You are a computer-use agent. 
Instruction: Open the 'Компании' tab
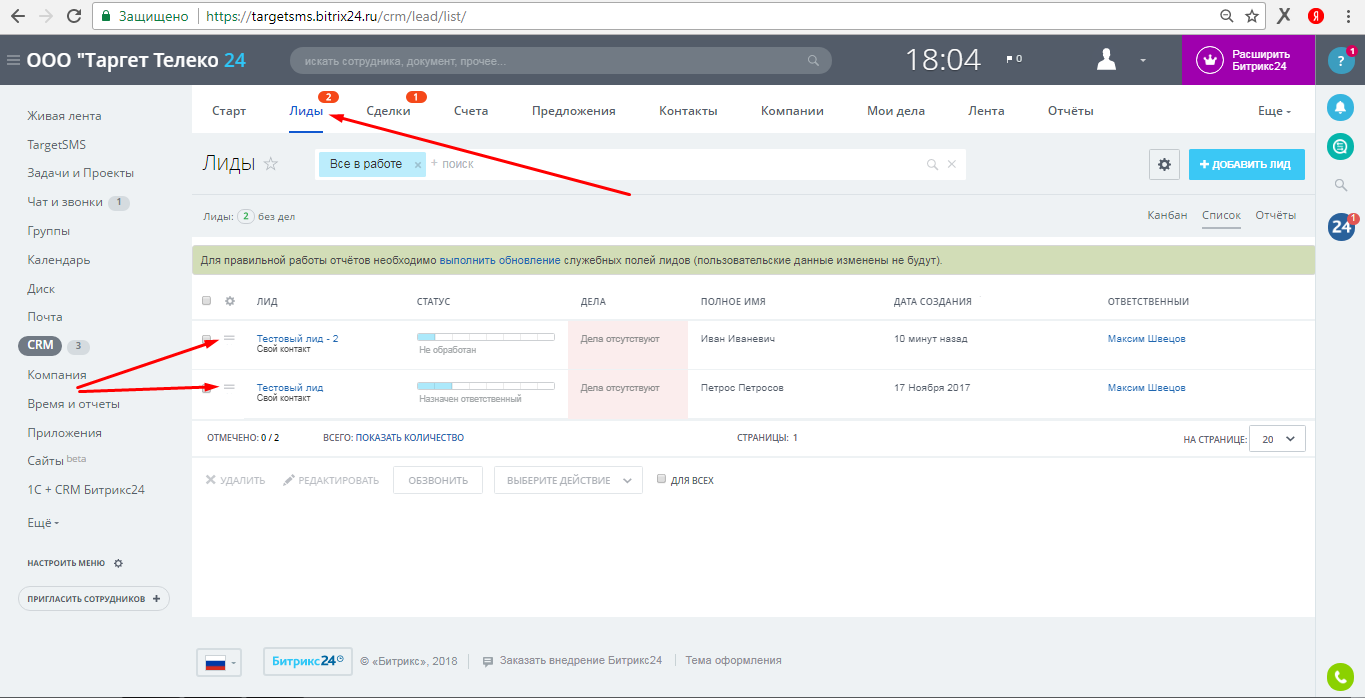click(792, 111)
